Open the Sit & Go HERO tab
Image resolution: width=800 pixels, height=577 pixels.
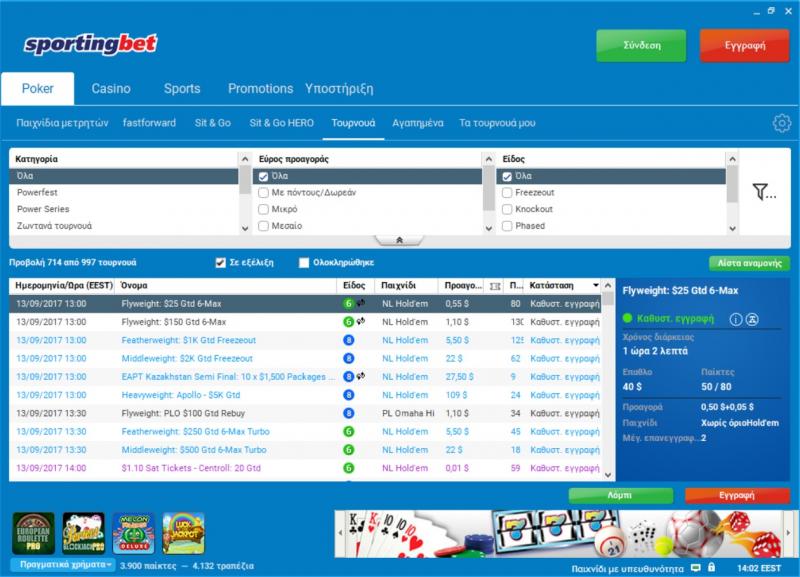(281, 123)
